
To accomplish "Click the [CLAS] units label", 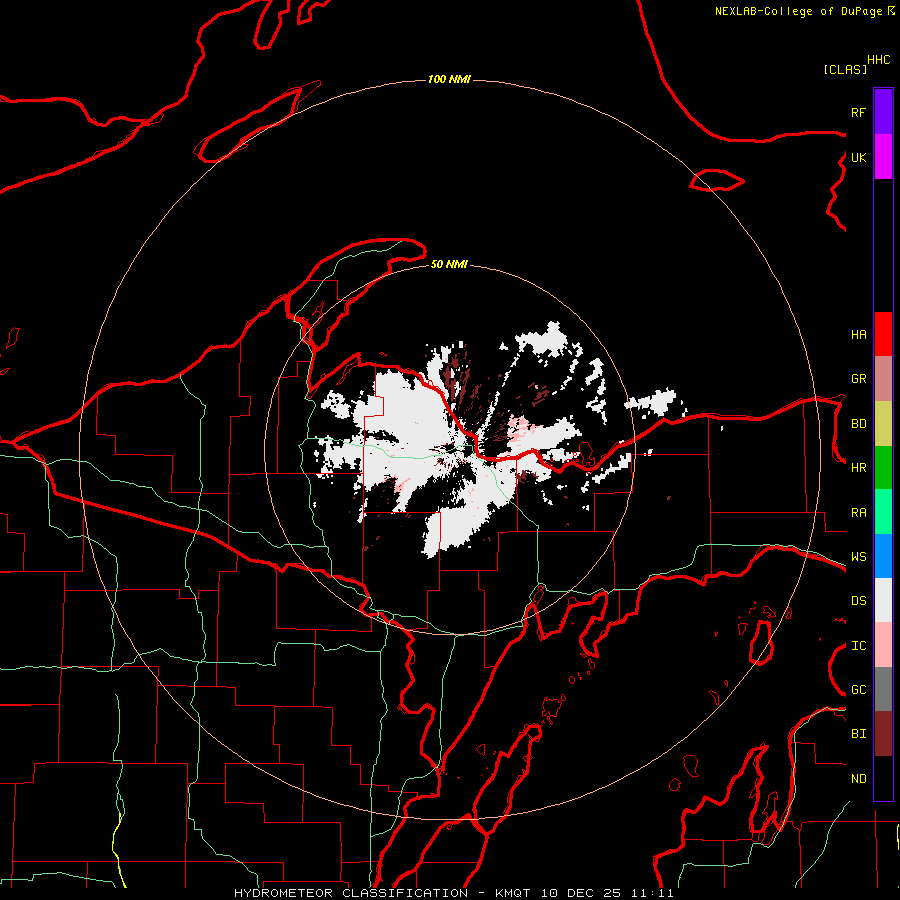I will point(845,69).
